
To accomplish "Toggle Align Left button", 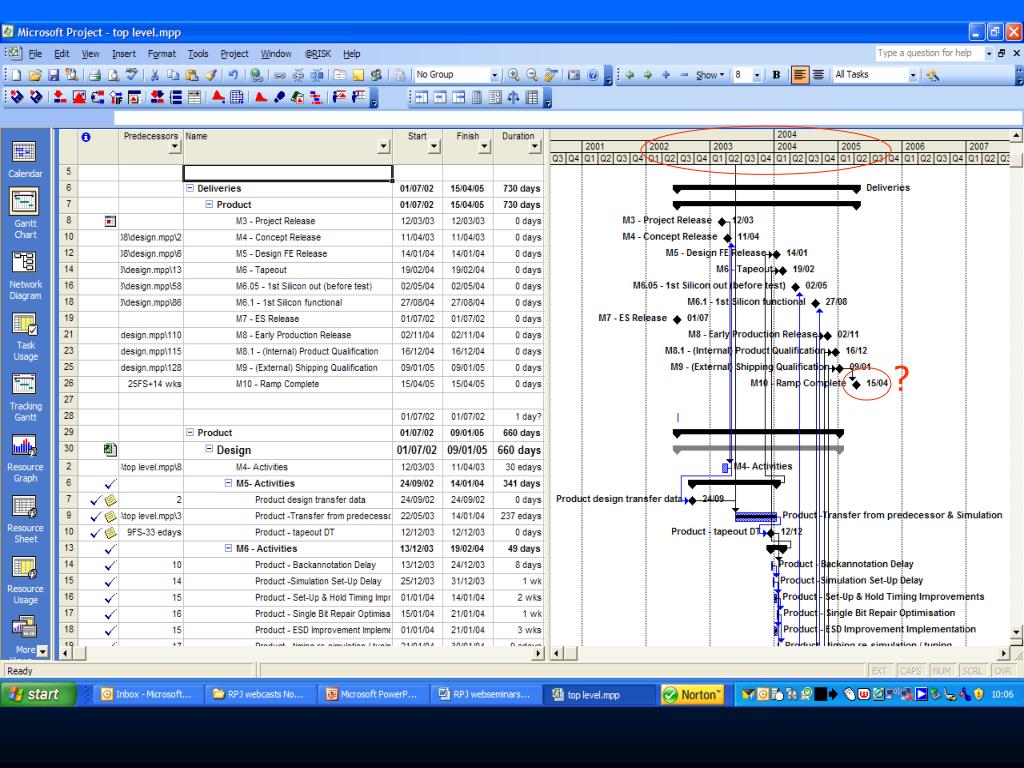I will pos(799,75).
